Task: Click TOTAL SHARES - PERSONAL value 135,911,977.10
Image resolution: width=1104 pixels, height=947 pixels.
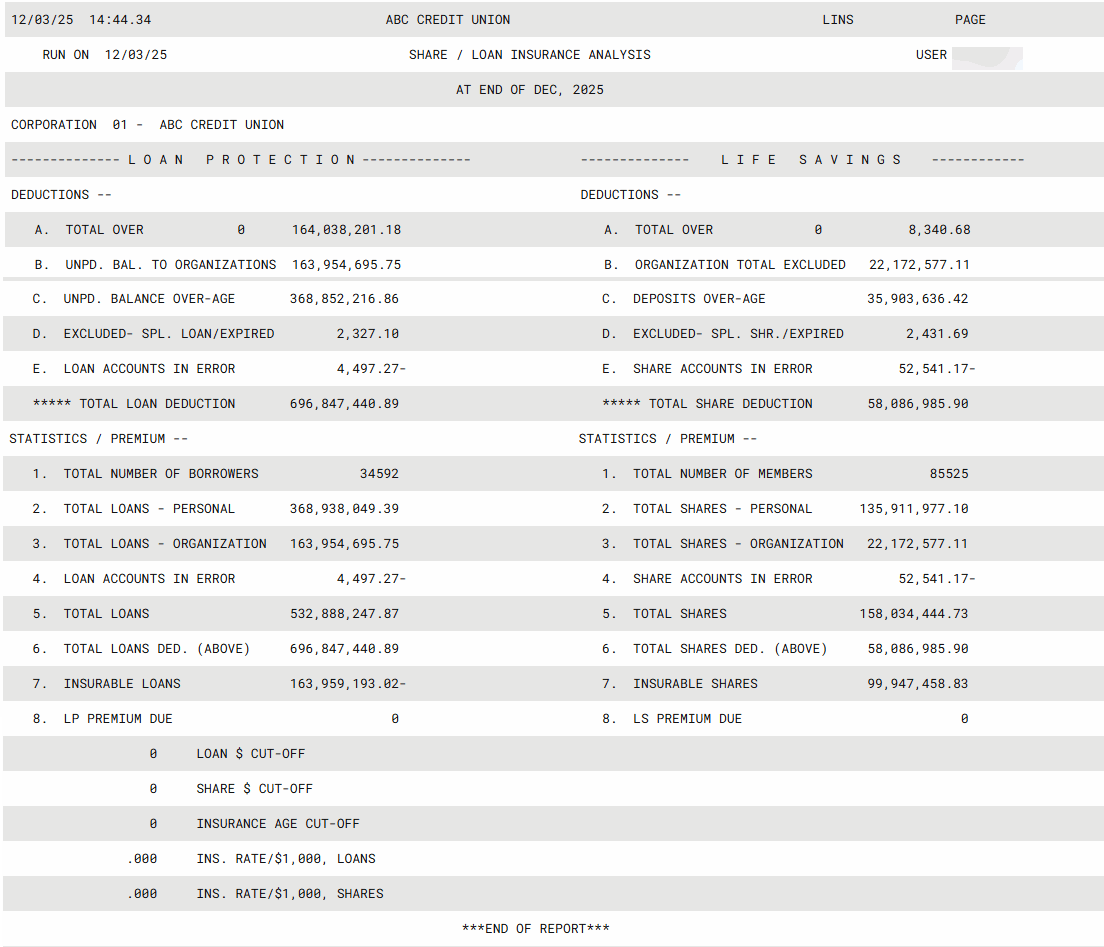Action: click(913, 509)
